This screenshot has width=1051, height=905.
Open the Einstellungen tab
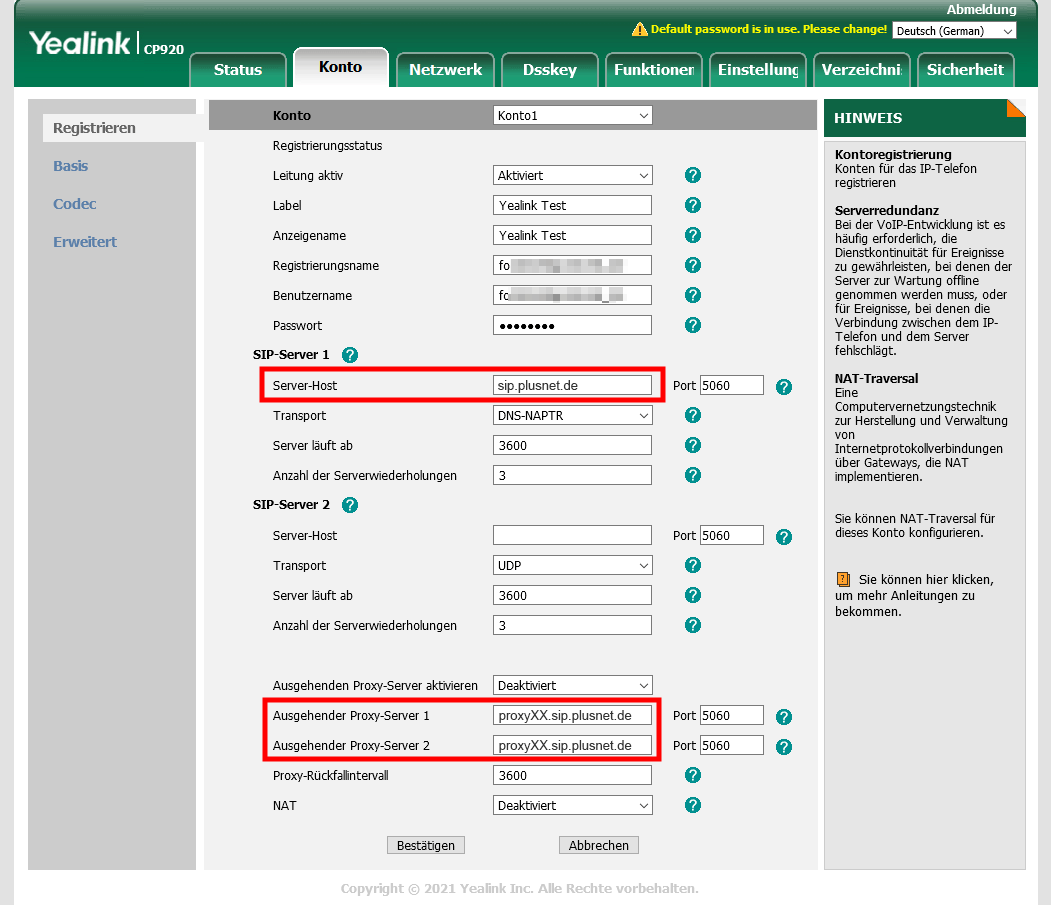[758, 70]
